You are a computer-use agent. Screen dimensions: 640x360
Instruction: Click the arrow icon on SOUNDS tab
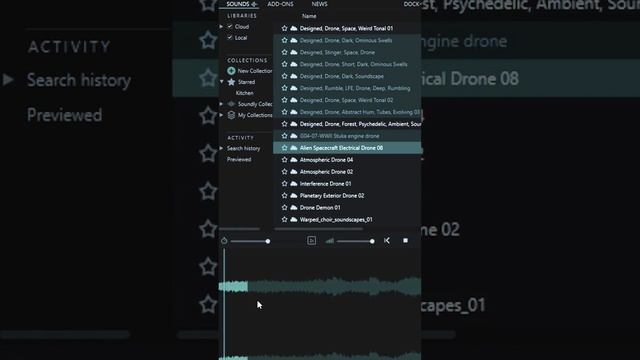click(x=254, y=4)
